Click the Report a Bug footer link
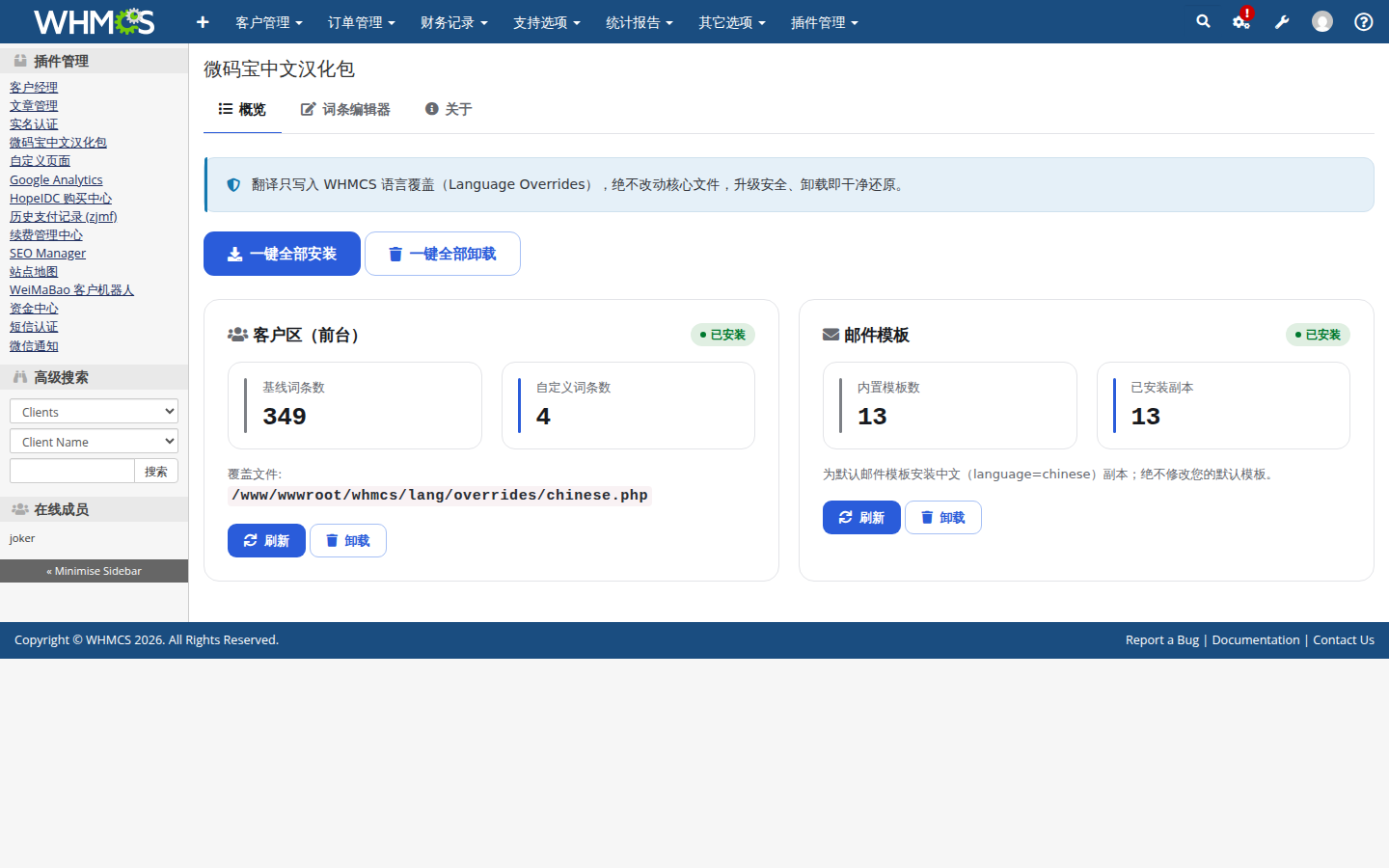 coord(1162,640)
